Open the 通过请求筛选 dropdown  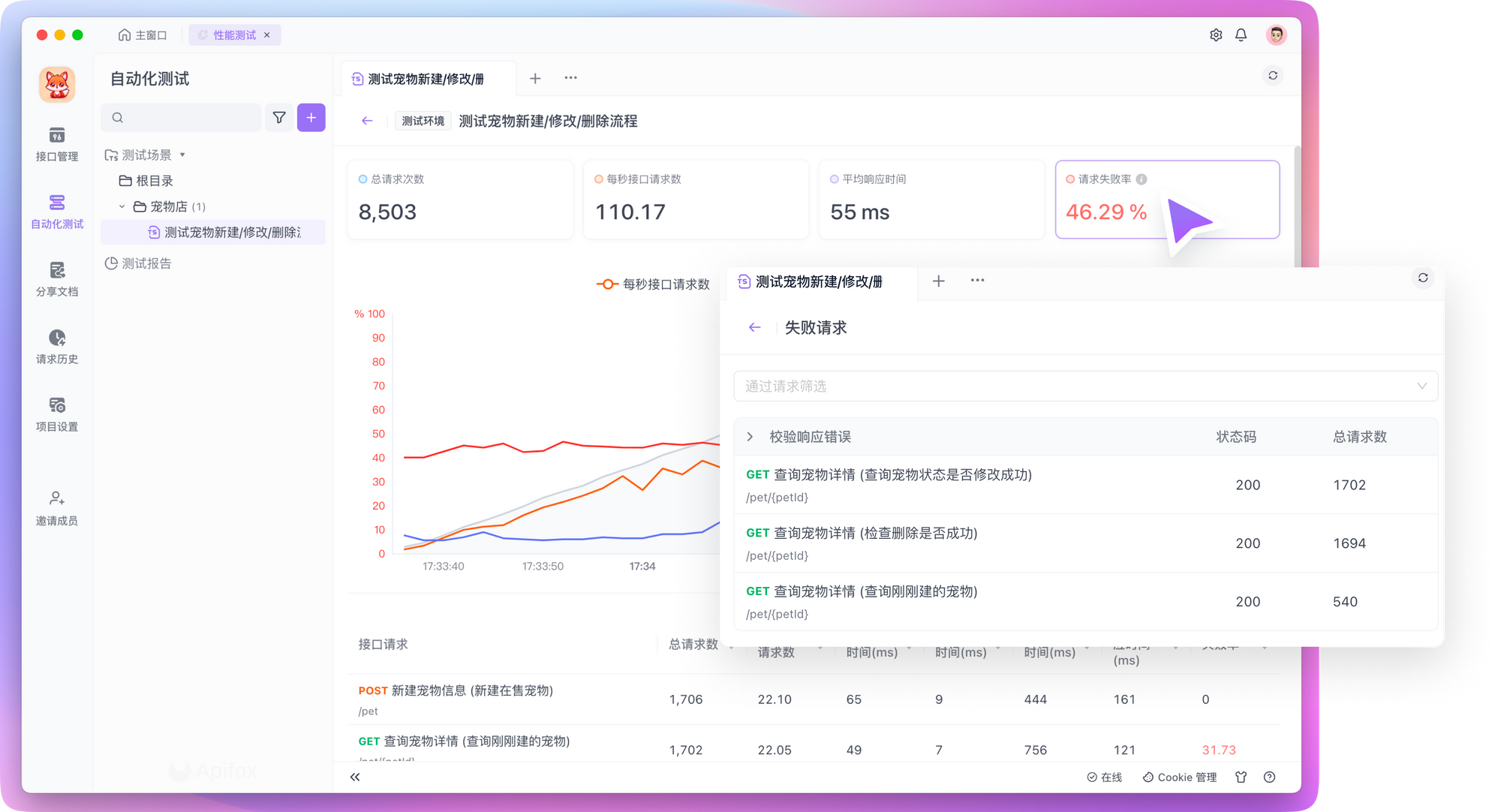point(1085,386)
